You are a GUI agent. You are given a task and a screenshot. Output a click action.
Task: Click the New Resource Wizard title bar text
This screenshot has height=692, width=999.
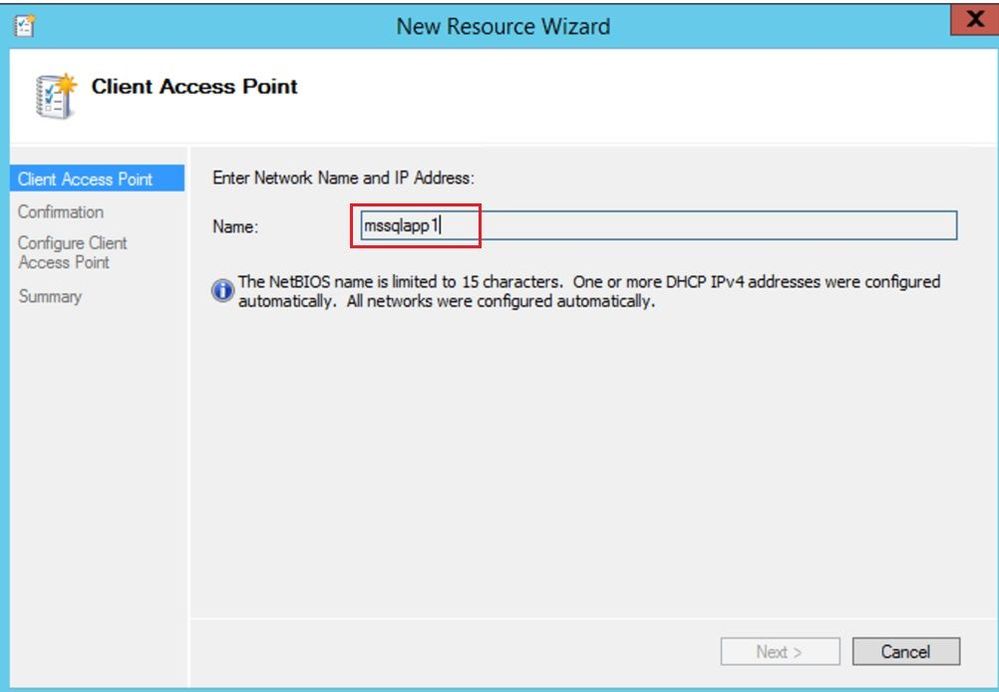(x=503, y=26)
